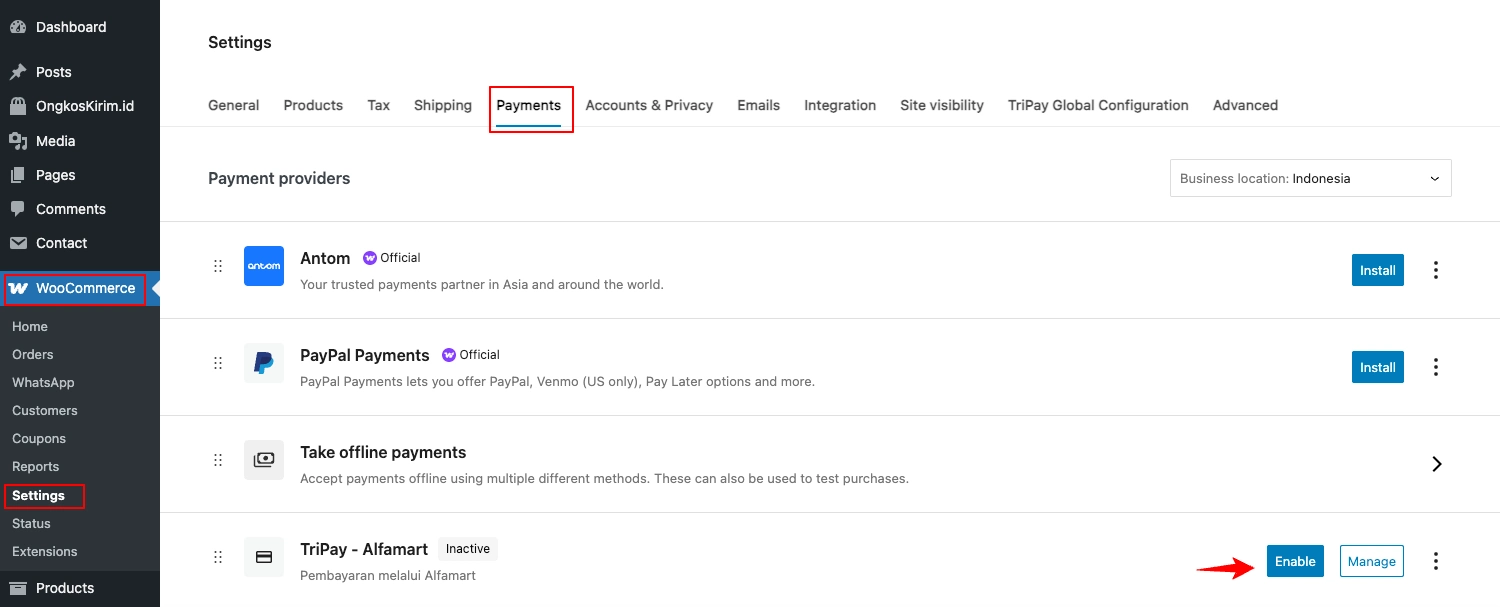Install the PayPal Payments provider
Image resolution: width=1500 pixels, height=607 pixels.
point(1378,367)
